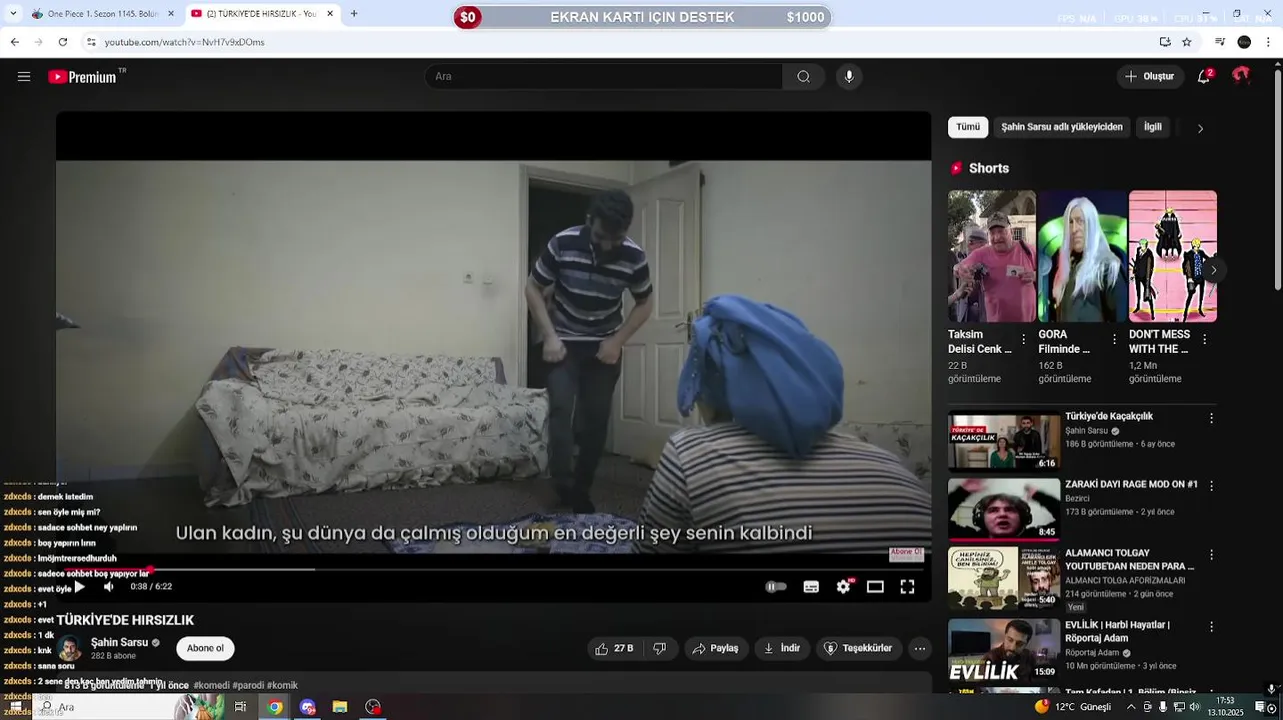Open Türkiye'de Kaçakçılık video
Image resolution: width=1283 pixels, height=720 pixels.
[x=1004, y=441]
